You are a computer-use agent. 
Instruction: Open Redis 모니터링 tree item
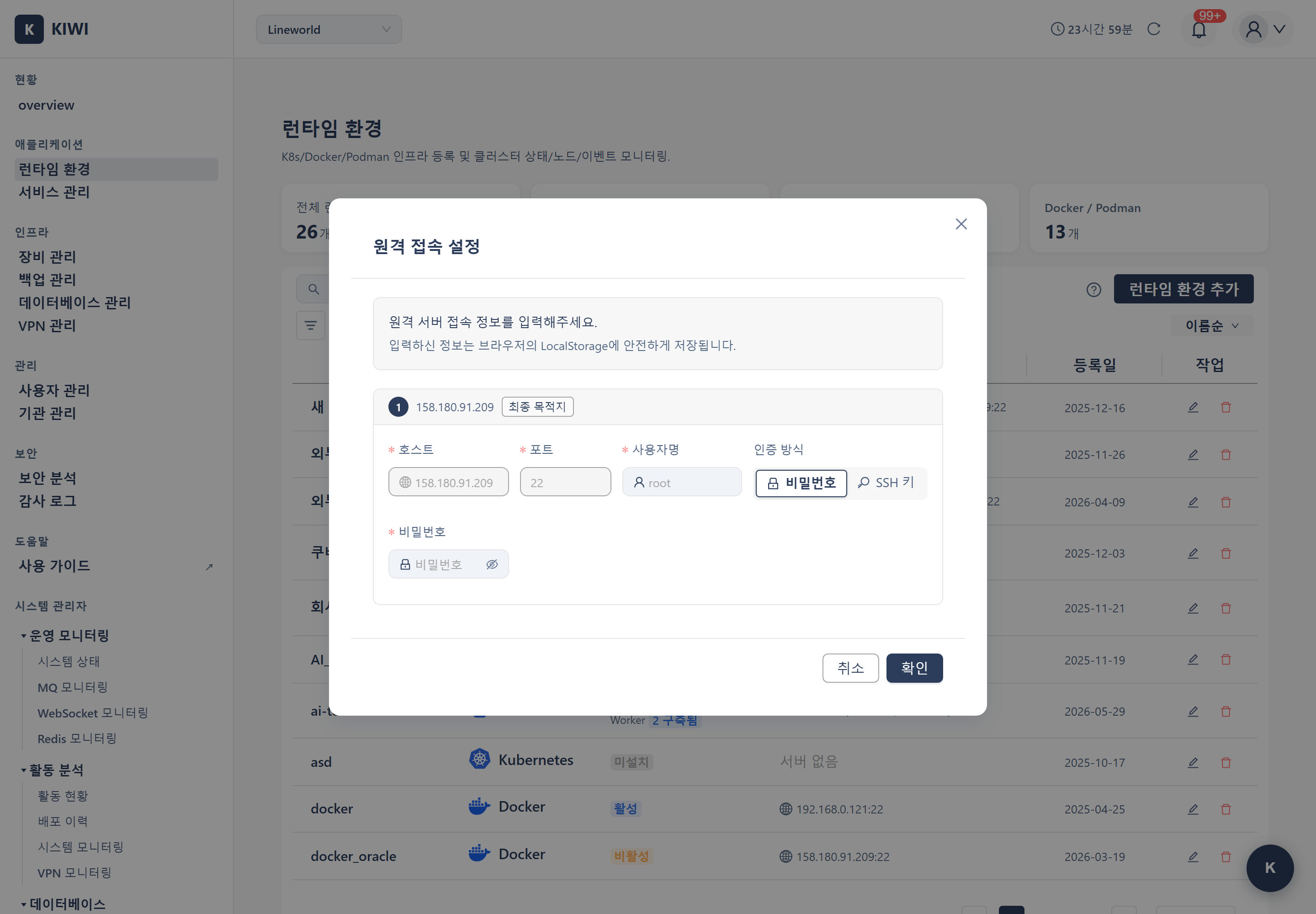click(x=77, y=739)
